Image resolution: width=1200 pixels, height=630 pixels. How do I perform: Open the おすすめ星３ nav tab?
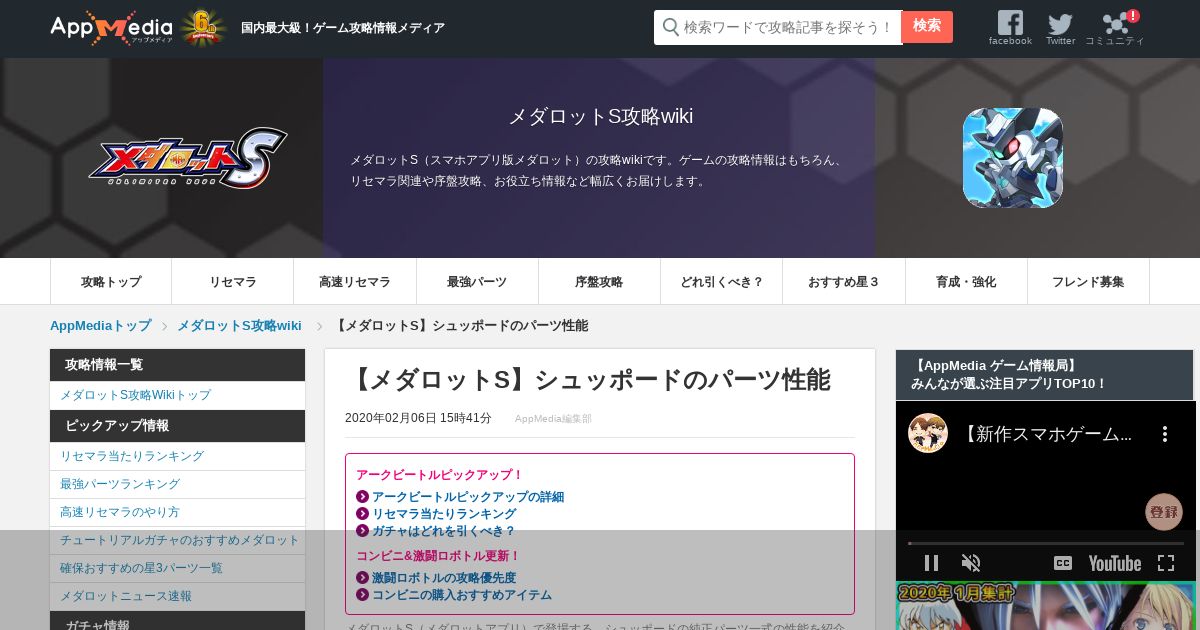click(x=844, y=281)
